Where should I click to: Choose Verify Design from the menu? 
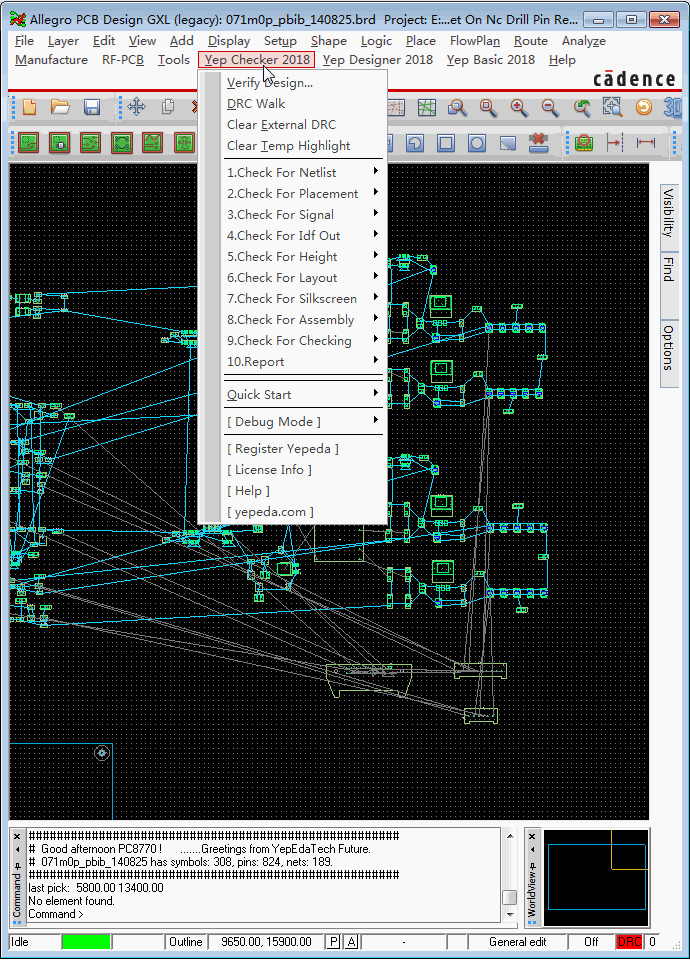[x=270, y=82]
